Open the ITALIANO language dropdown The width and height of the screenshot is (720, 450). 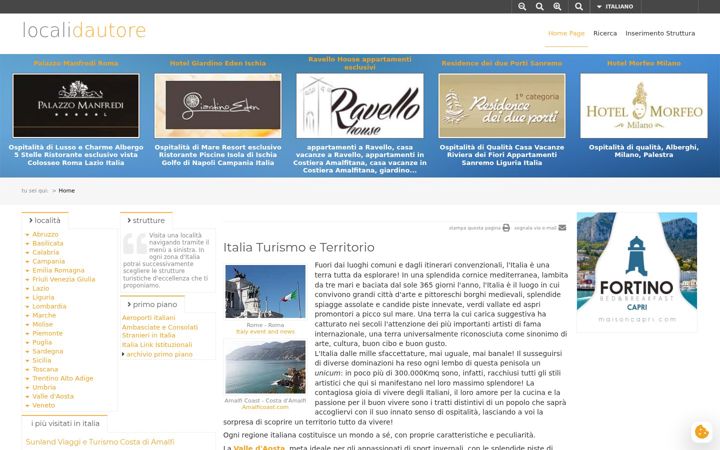pyautogui.click(x=615, y=6)
